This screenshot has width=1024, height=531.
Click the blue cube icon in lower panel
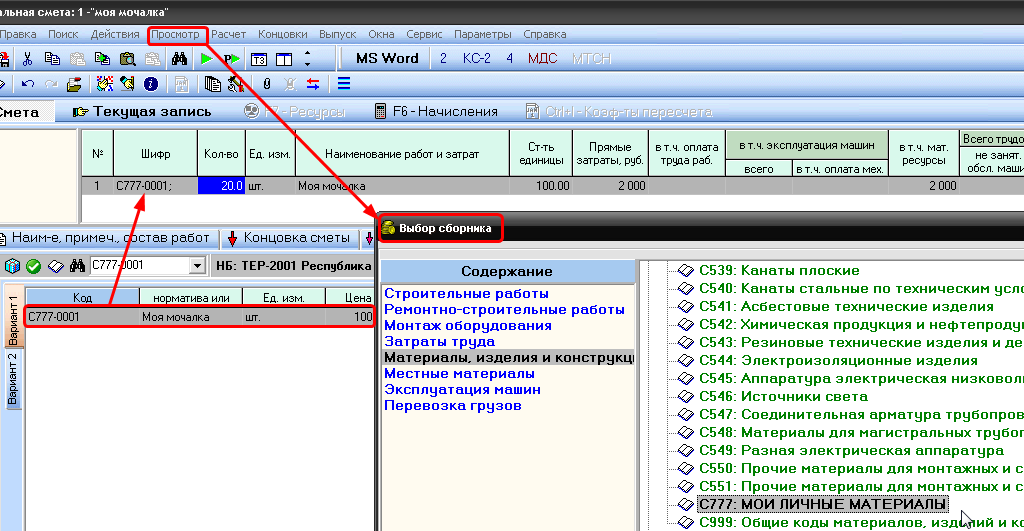(12, 266)
